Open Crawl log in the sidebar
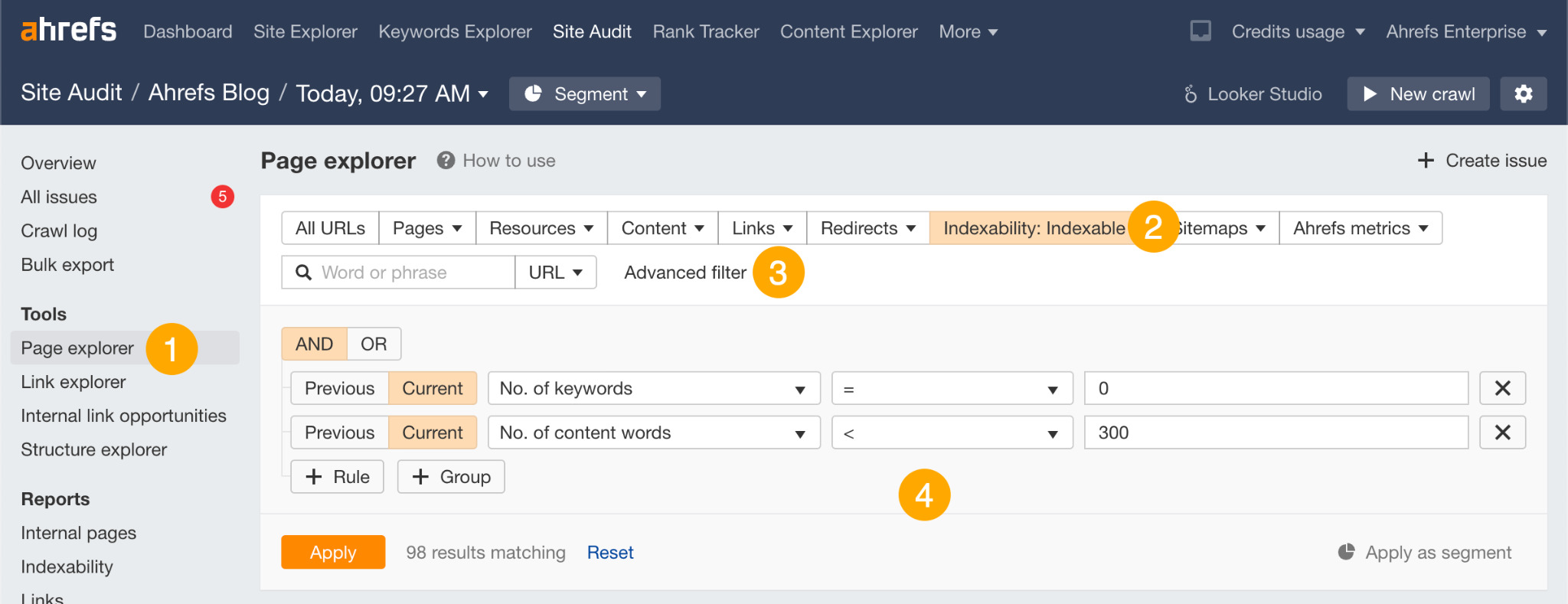 coord(59,230)
